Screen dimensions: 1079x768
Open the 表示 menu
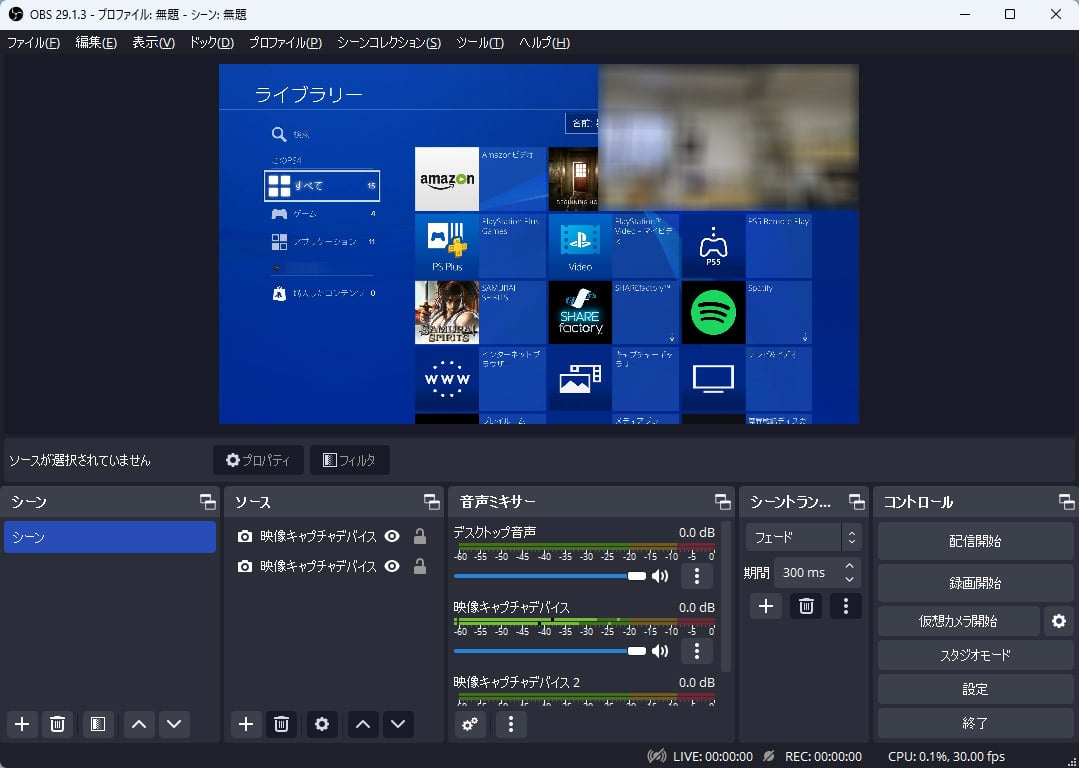click(x=153, y=43)
